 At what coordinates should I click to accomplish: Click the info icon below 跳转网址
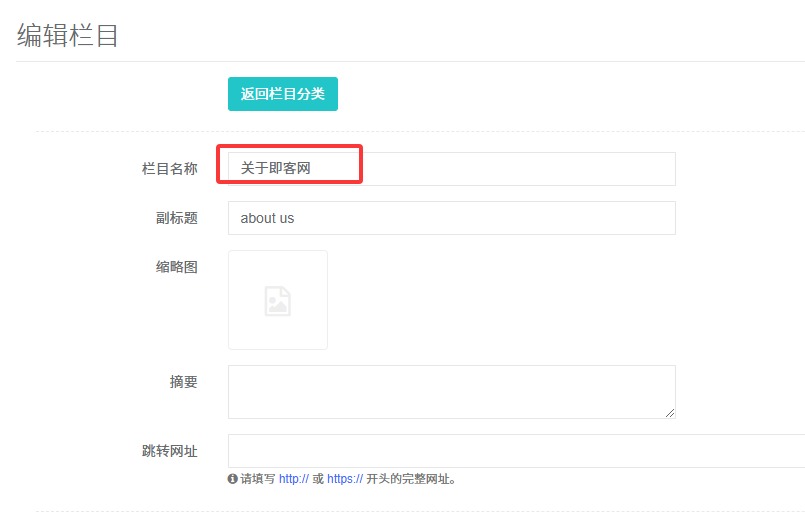[233, 479]
